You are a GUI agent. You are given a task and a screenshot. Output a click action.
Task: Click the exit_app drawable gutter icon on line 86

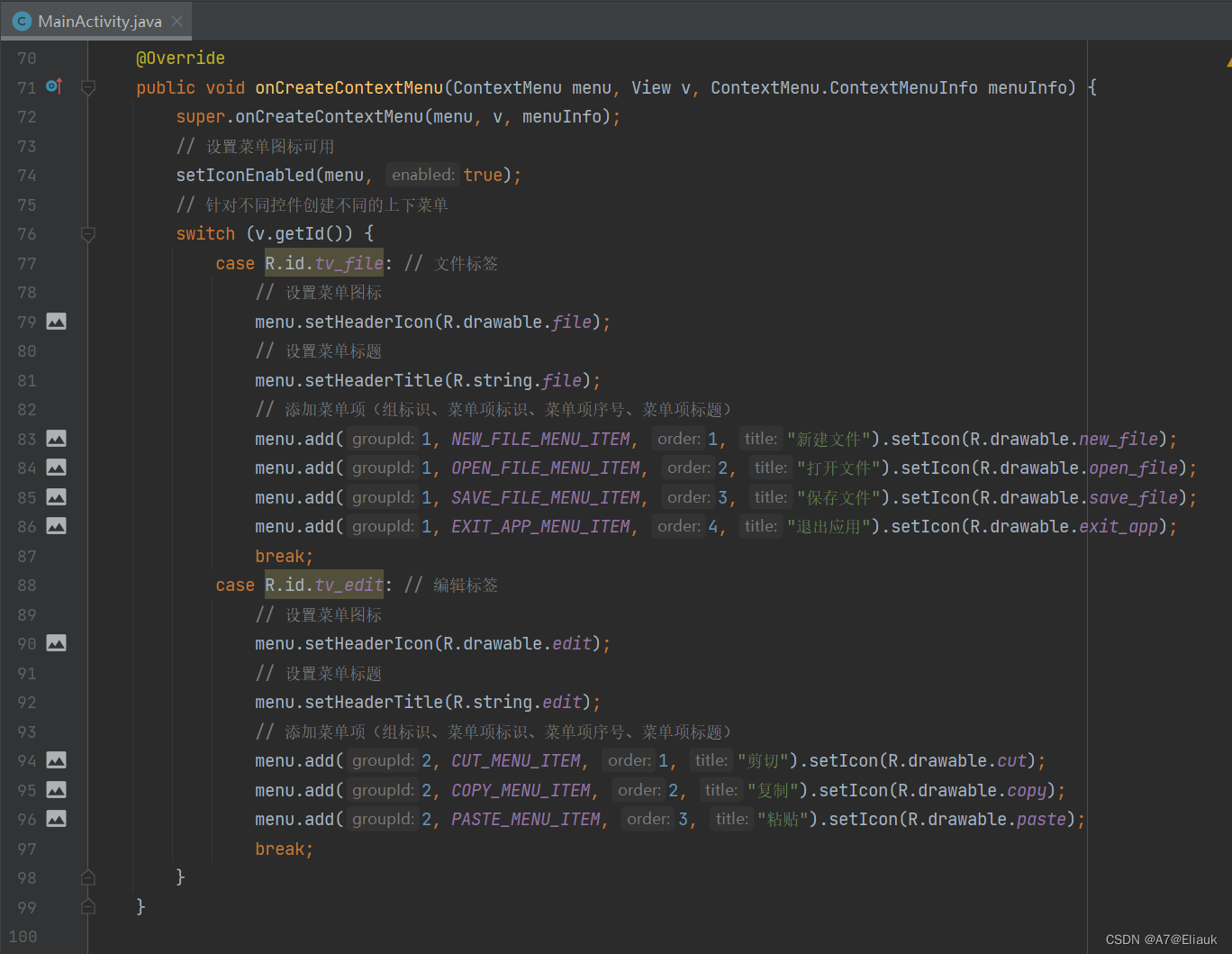click(x=56, y=526)
